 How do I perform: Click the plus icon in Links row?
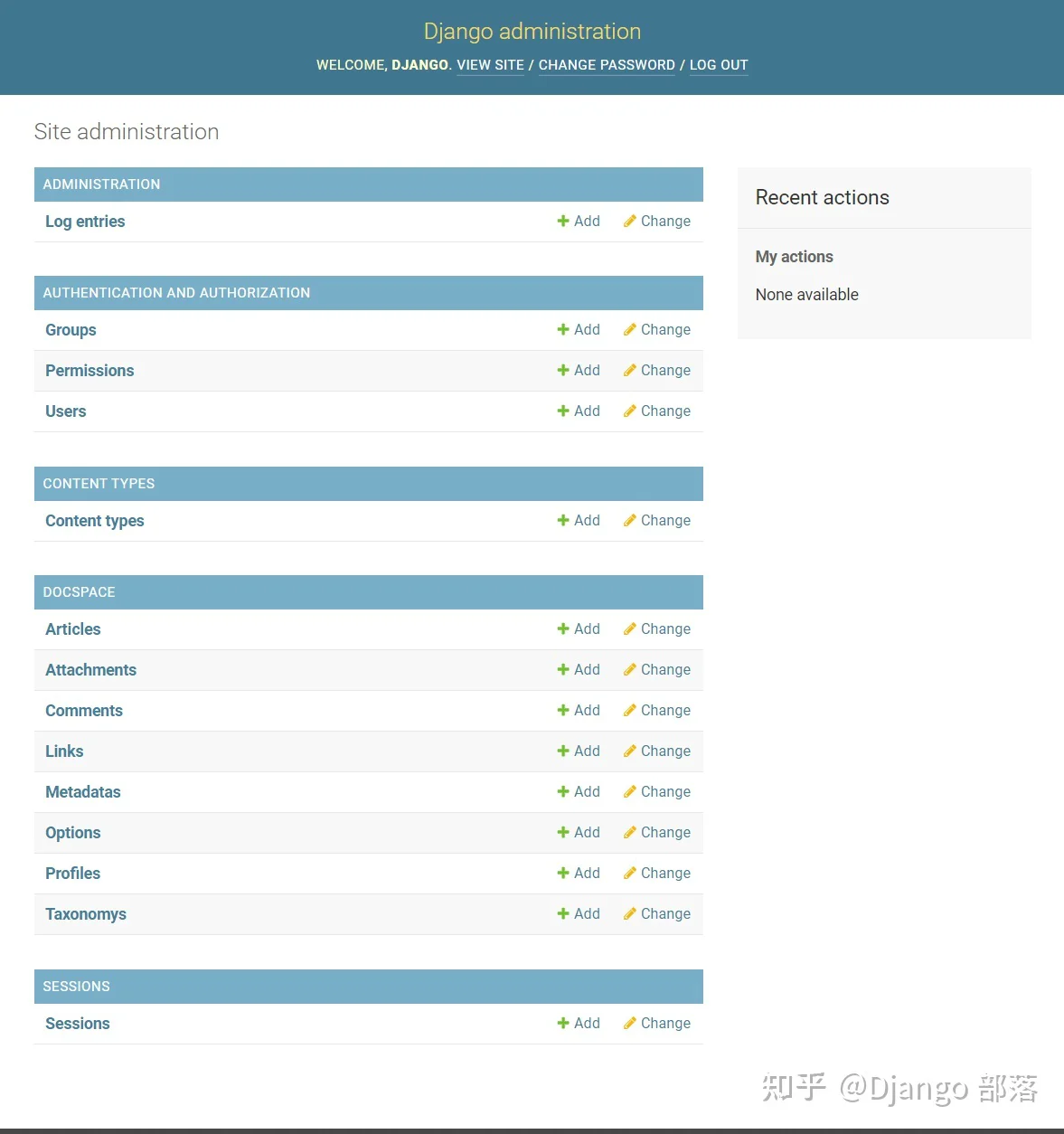[563, 751]
